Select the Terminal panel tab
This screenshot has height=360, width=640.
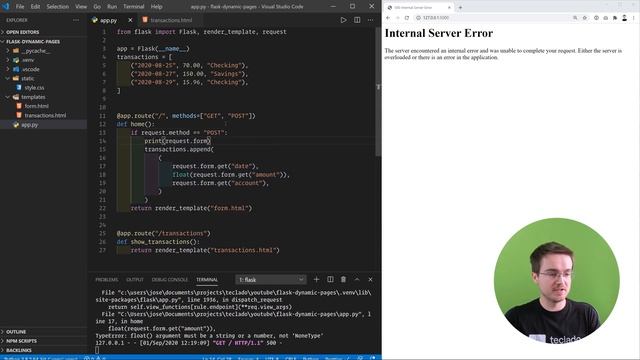tap(207, 280)
